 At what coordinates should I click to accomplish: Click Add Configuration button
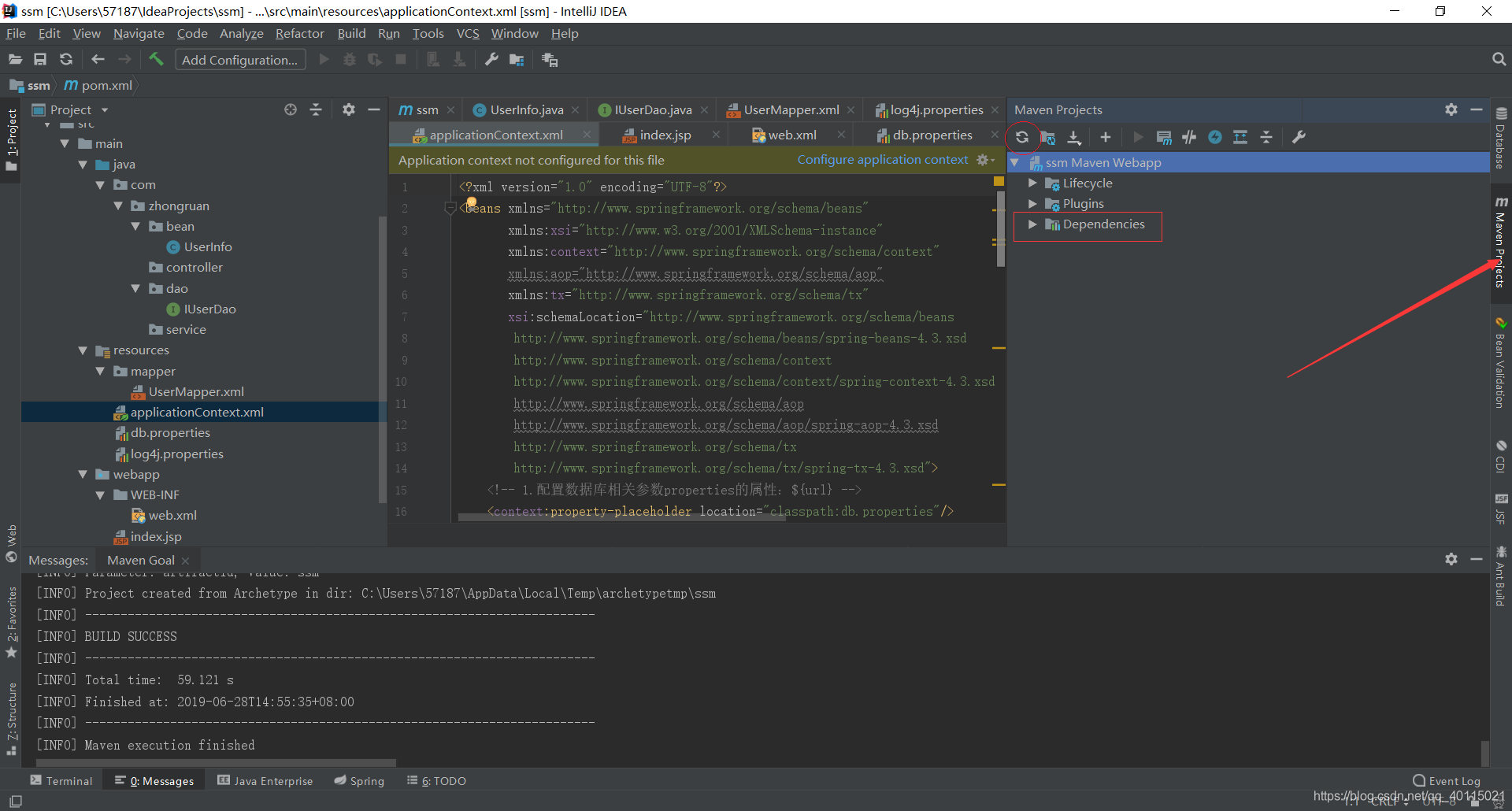pos(240,60)
